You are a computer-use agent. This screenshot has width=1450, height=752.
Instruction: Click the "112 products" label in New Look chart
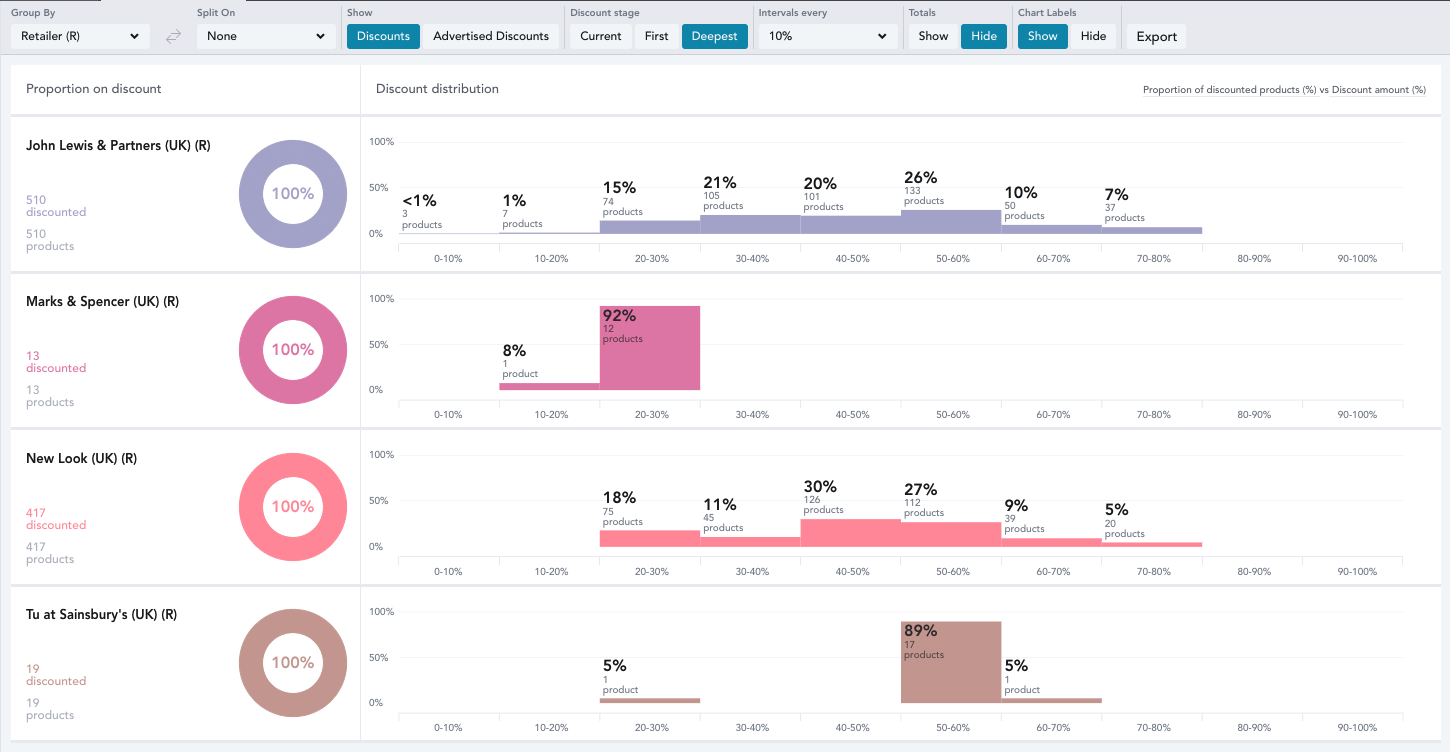[923, 508]
